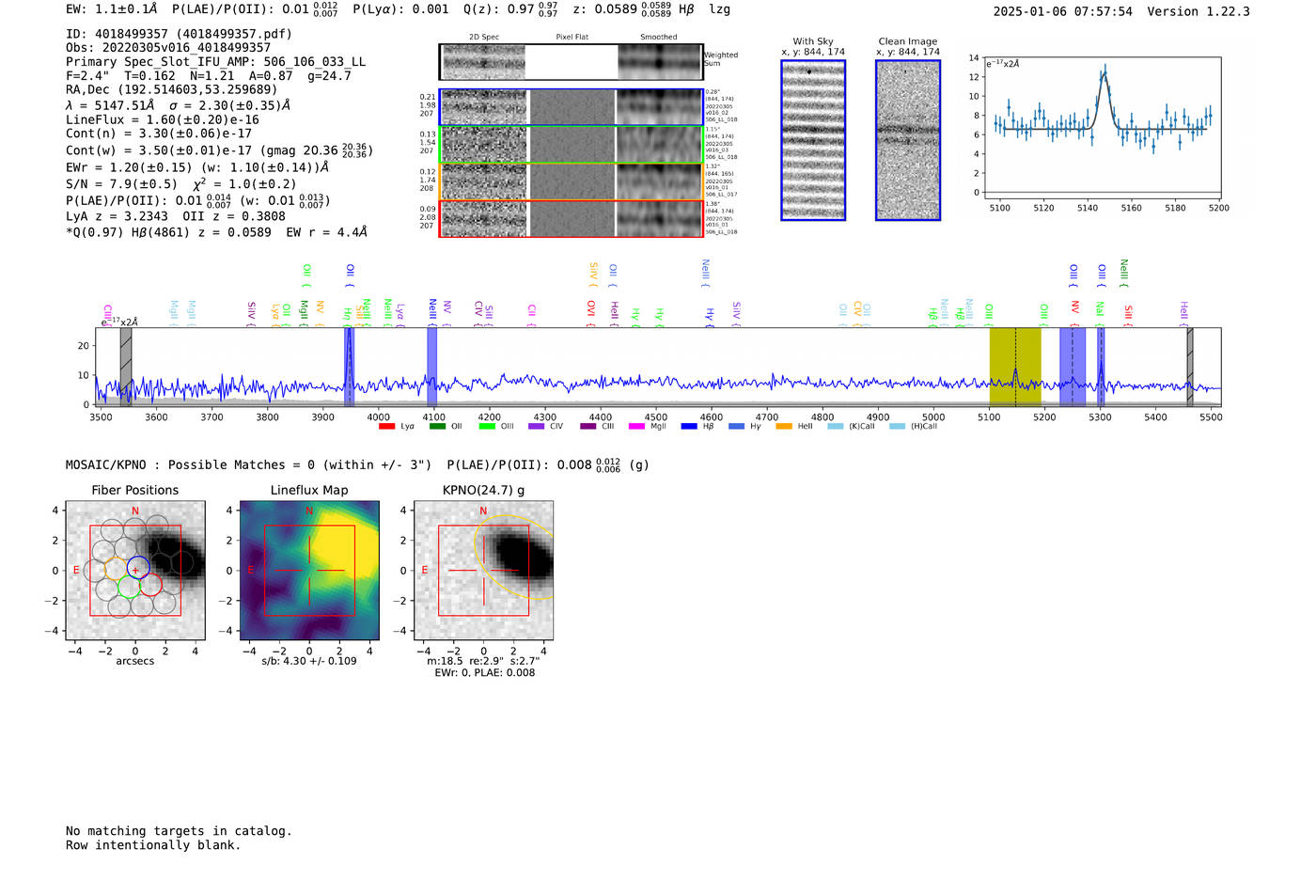Viewport: 1316px width, 896px height.
Task: Select the blue-bordered row Pixel Flat panel
Action: tap(572, 107)
